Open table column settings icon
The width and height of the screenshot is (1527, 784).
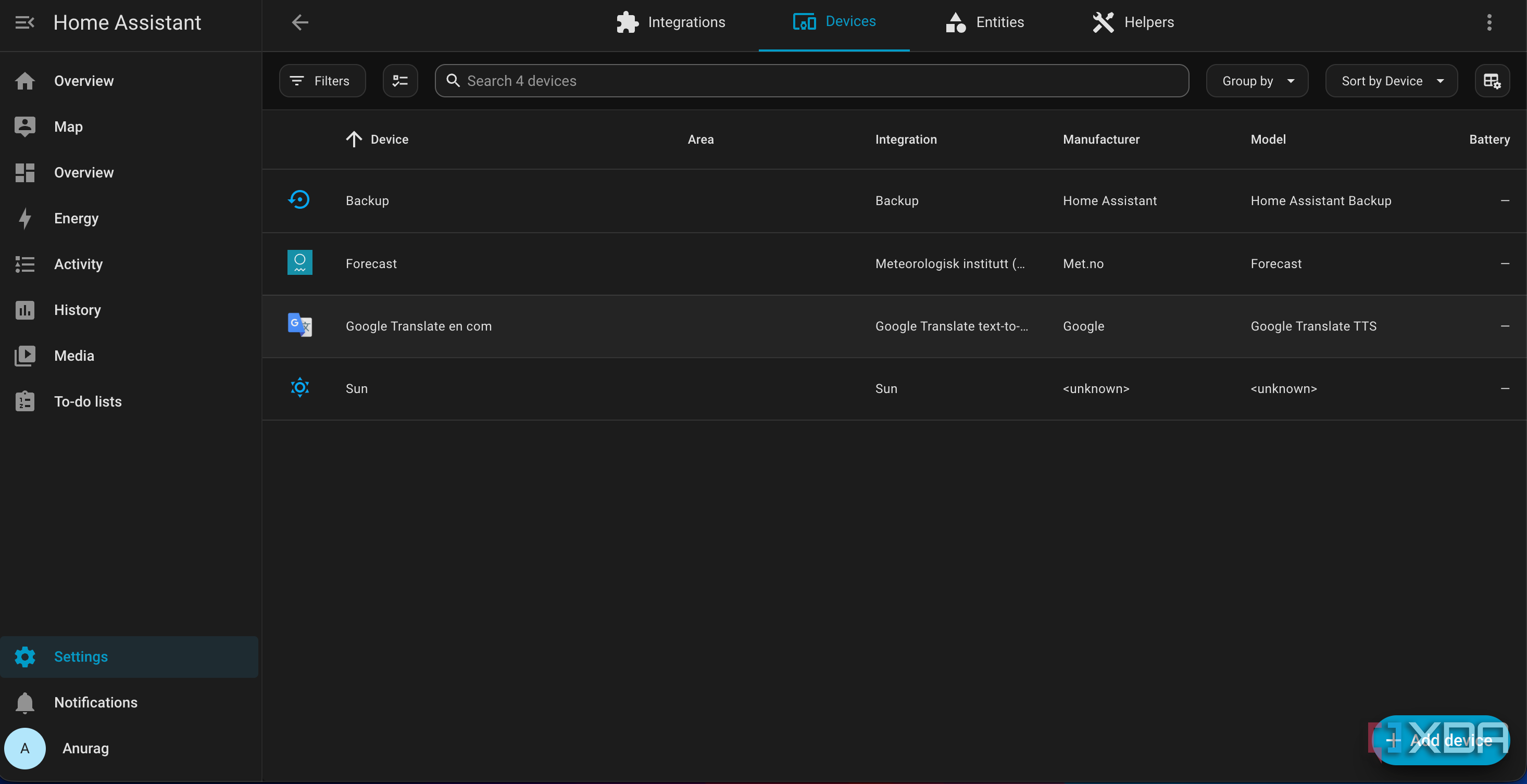point(1492,81)
